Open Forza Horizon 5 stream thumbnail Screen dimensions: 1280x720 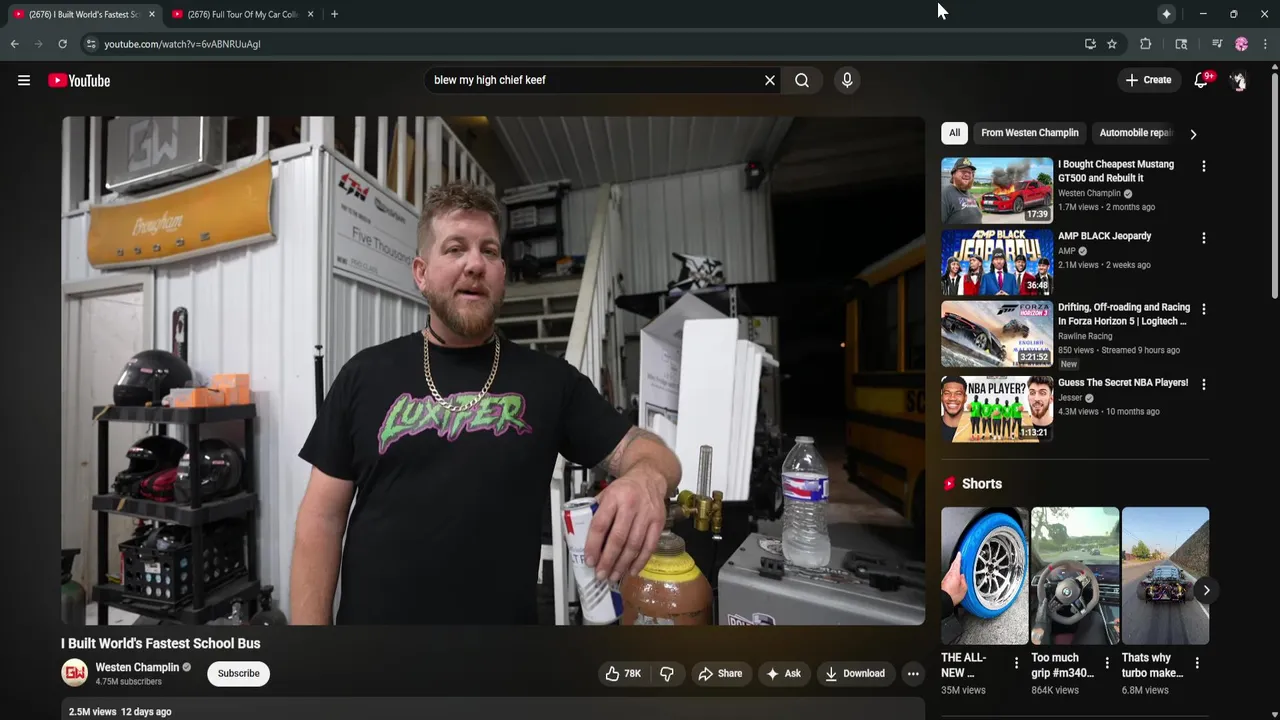point(997,334)
